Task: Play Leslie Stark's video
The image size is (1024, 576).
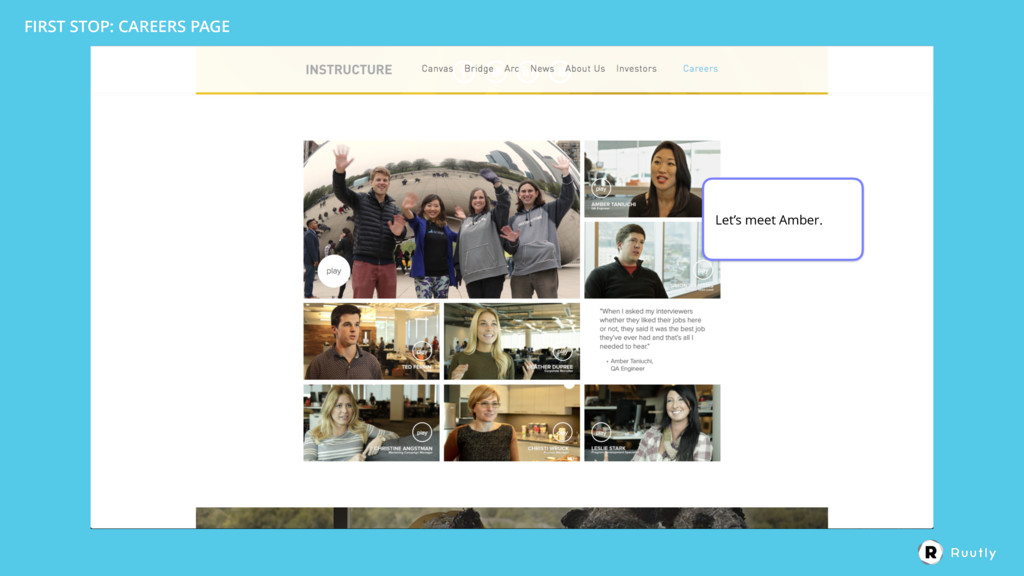Action: [x=601, y=432]
